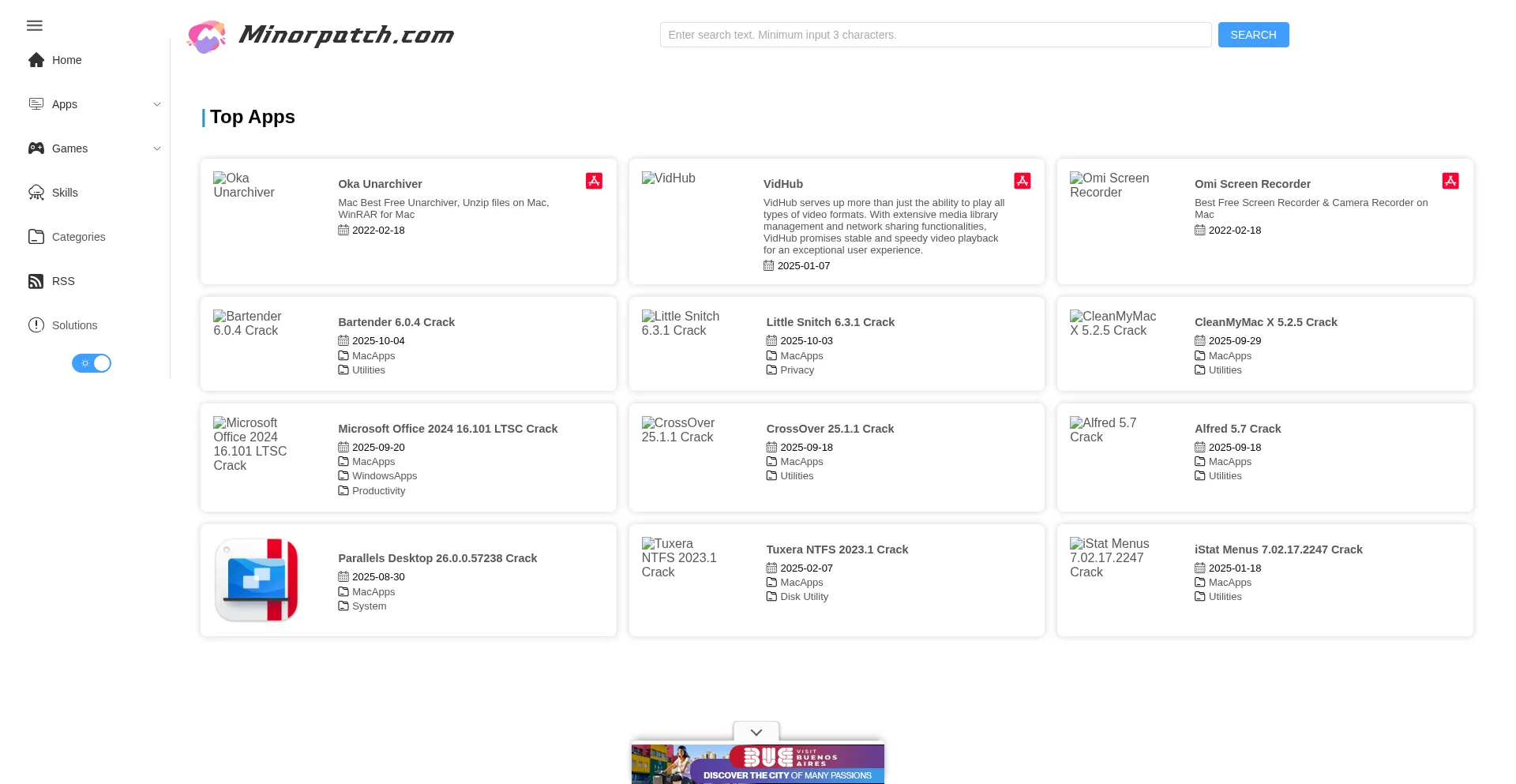Click the Solutions exclamation icon
Screen dimensions: 1516x784
coord(36,325)
